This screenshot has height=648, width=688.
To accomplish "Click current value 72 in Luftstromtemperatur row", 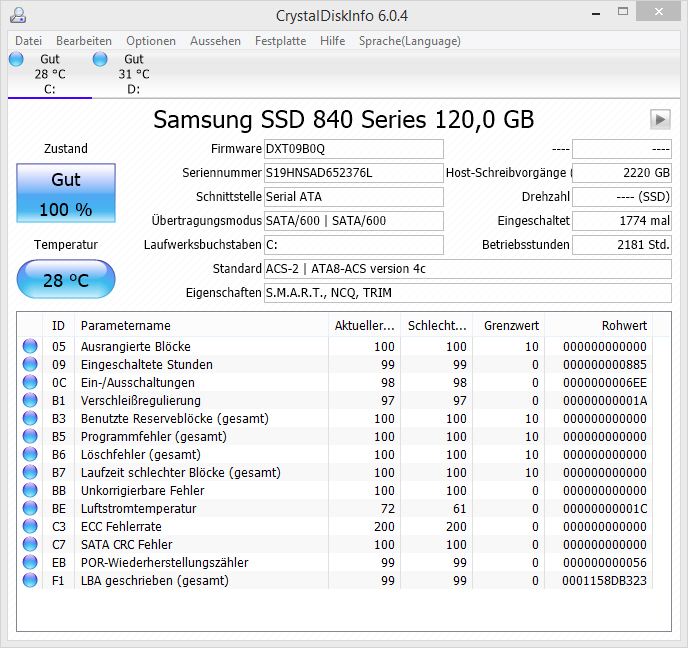I will (x=388, y=508).
